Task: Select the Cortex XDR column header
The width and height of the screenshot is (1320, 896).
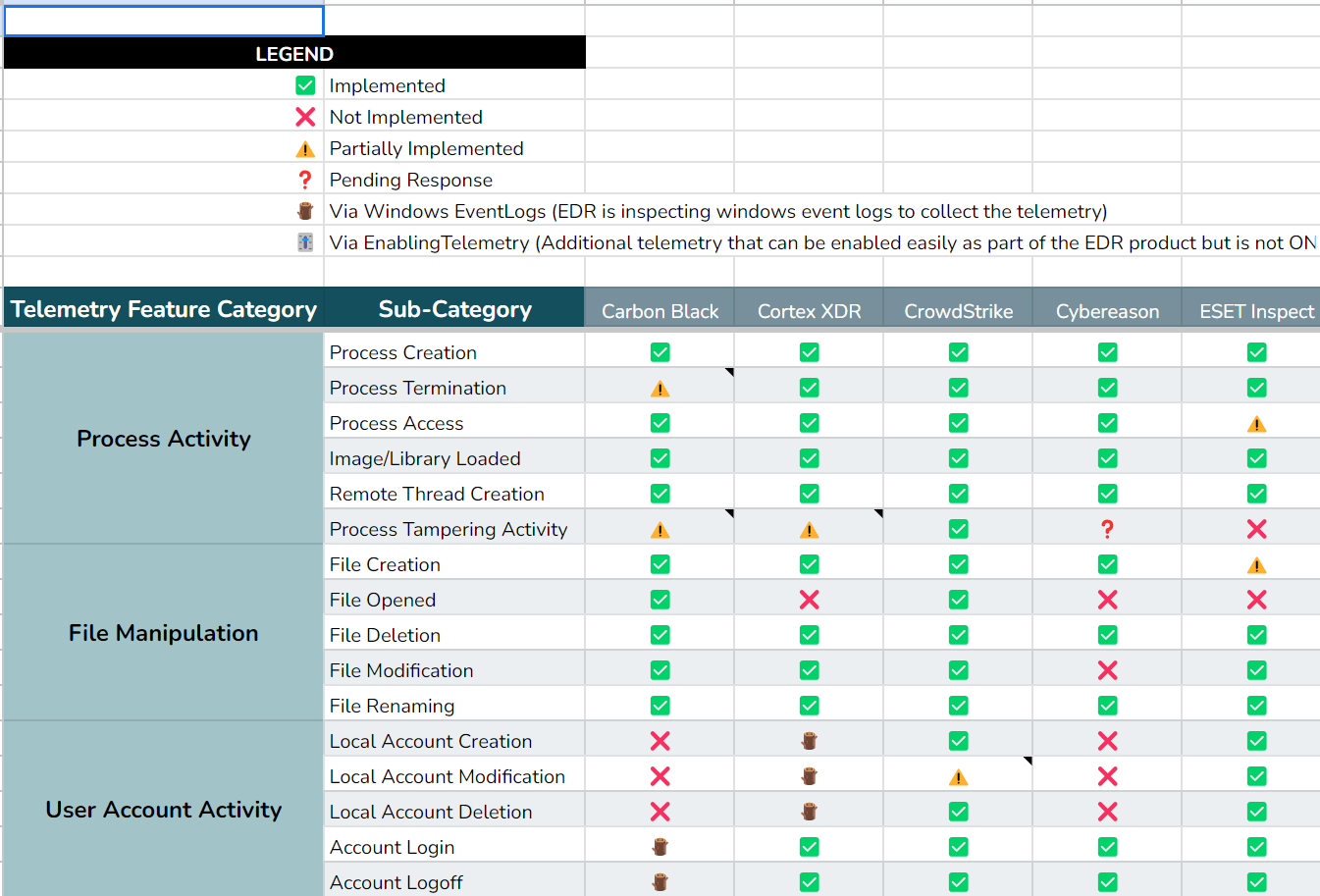Action: (809, 307)
